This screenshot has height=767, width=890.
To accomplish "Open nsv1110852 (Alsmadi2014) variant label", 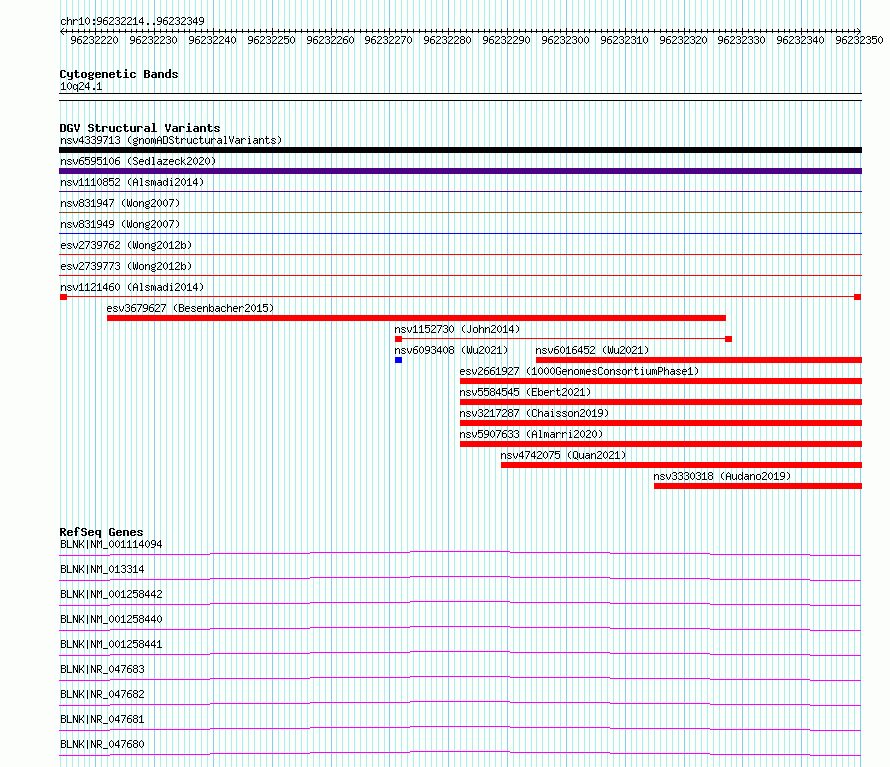I will pos(132,182).
